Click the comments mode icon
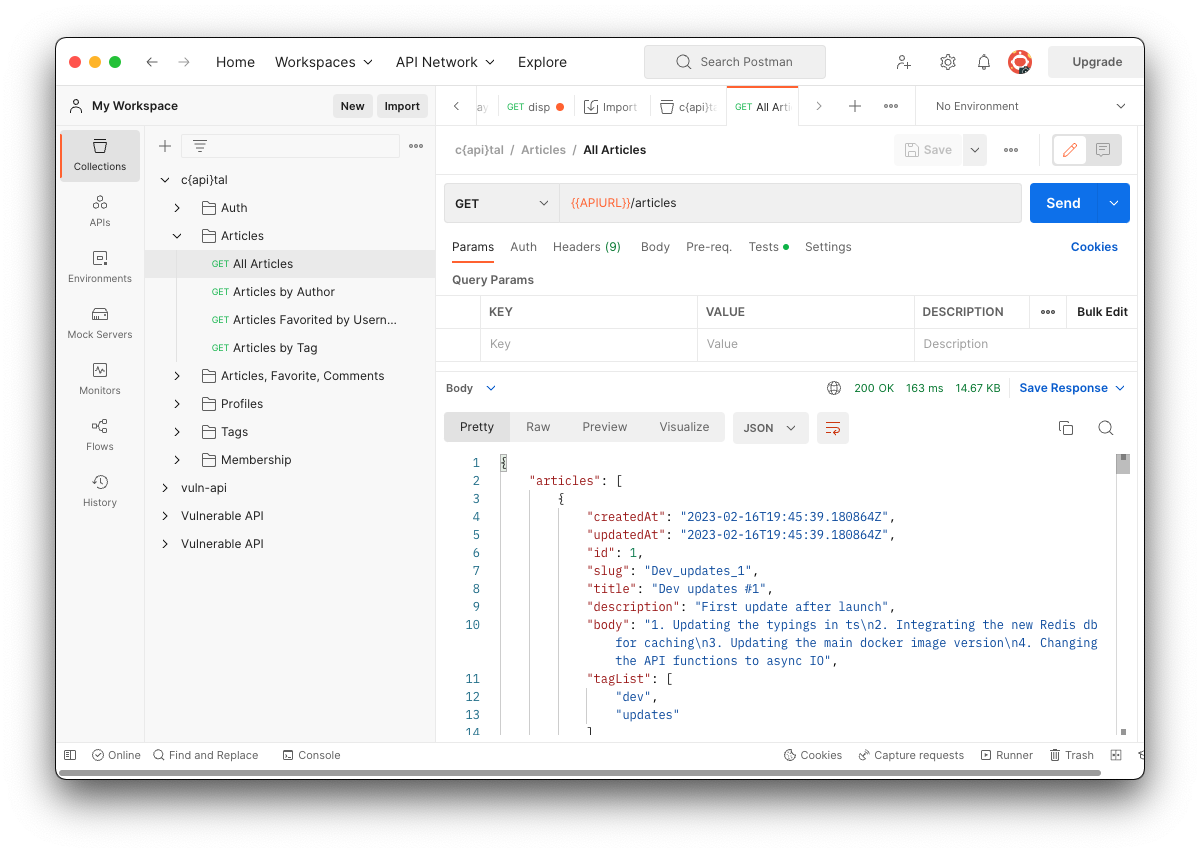 (x=1103, y=150)
